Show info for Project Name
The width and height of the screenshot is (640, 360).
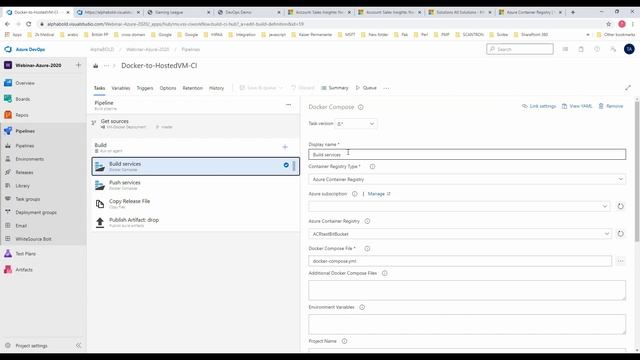(x=344, y=341)
